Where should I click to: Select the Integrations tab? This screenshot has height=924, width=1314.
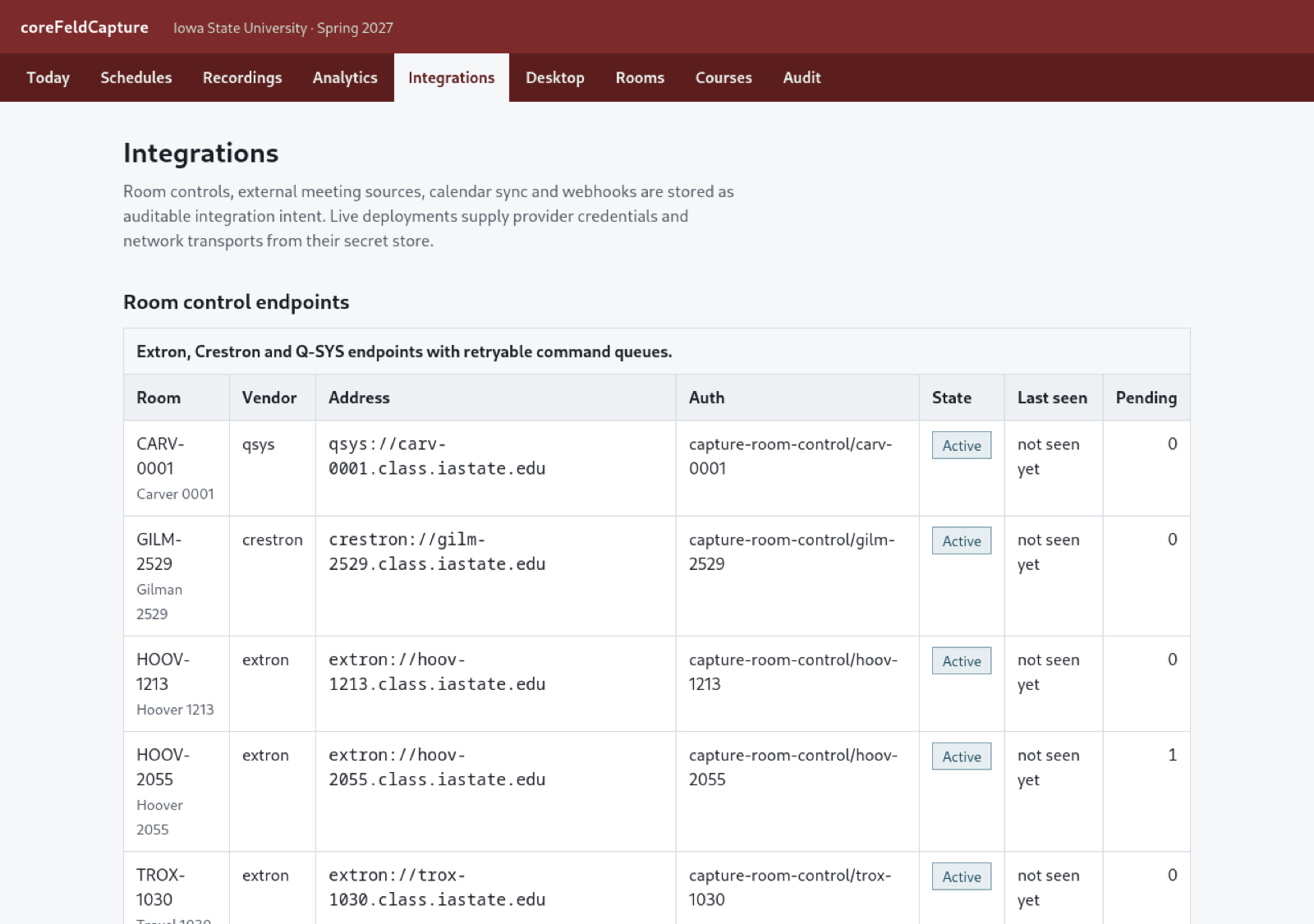click(x=452, y=77)
